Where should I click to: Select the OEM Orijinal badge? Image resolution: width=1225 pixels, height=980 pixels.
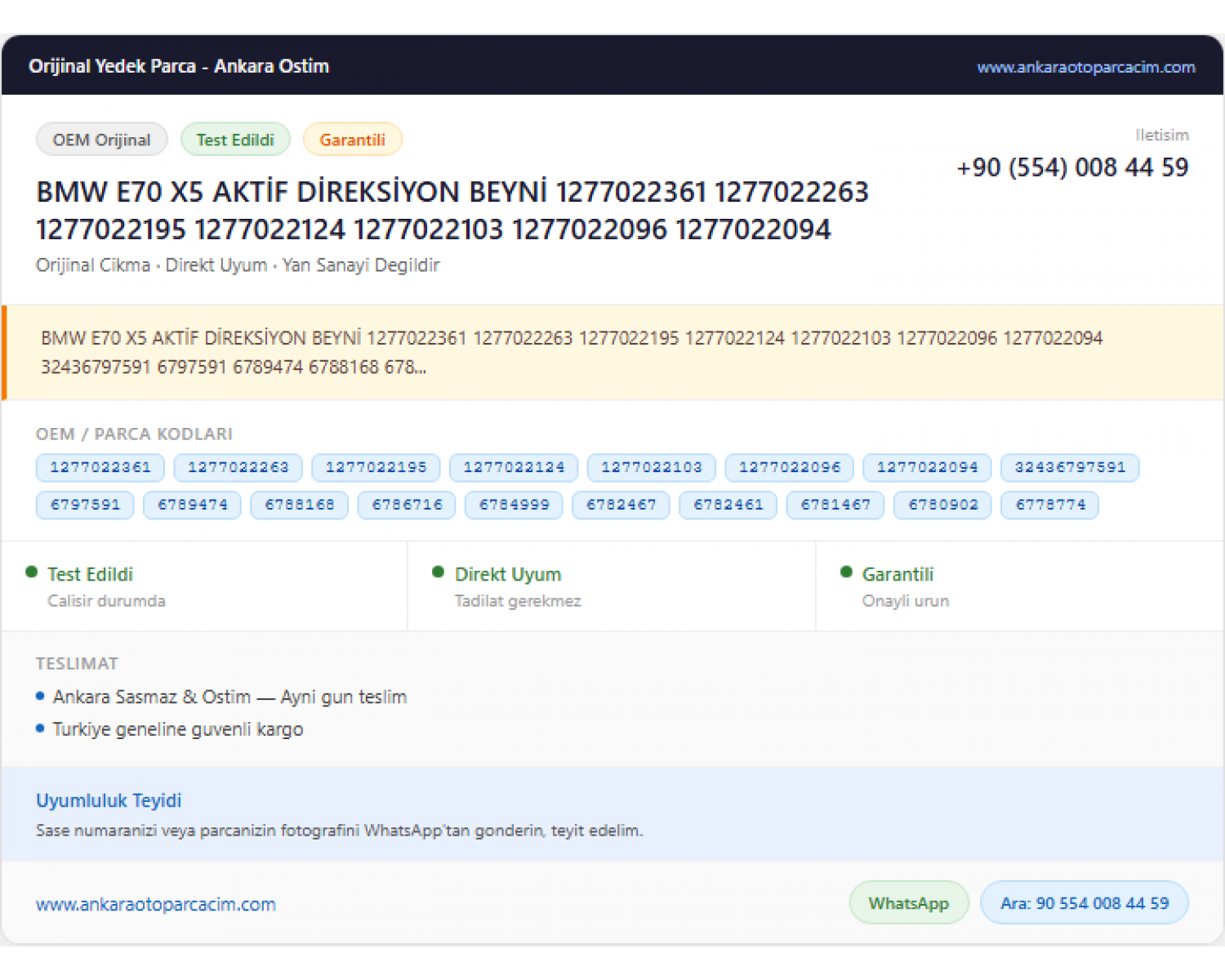(x=102, y=140)
